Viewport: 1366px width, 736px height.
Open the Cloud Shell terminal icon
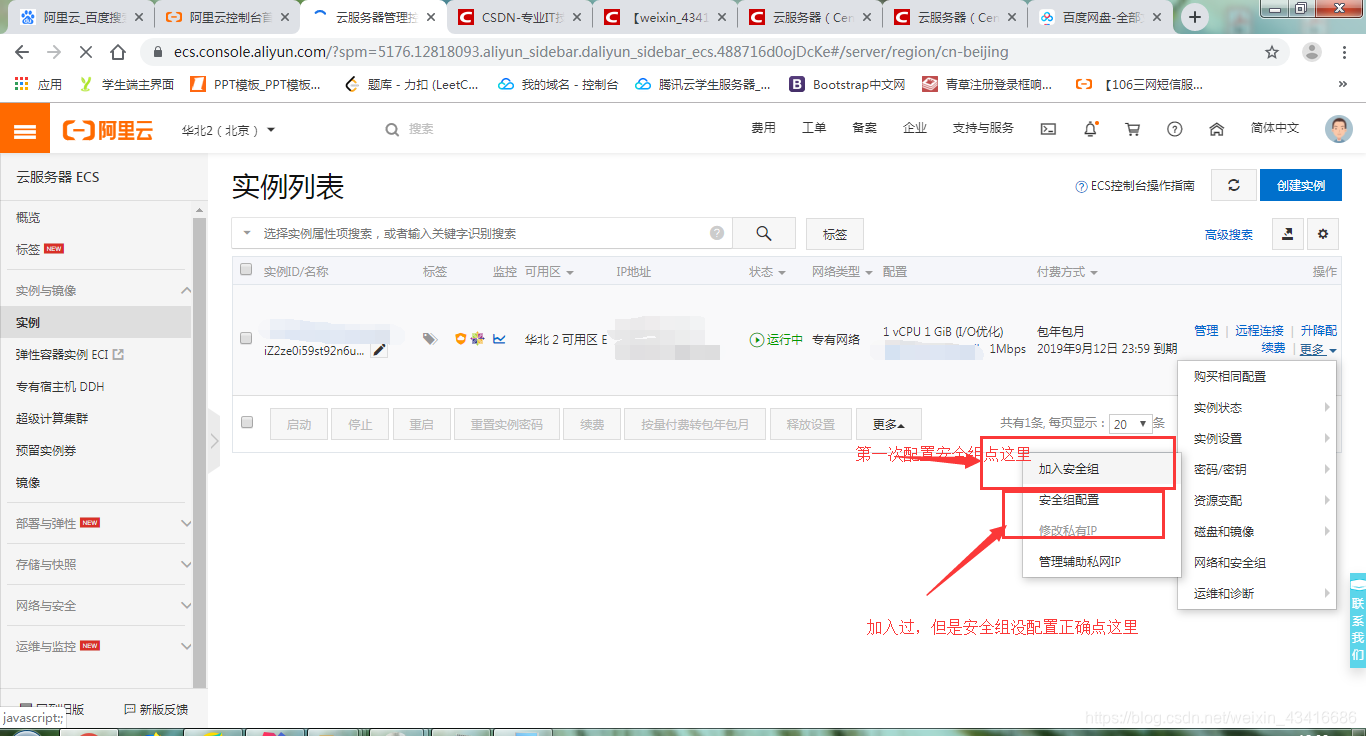pos(1048,129)
